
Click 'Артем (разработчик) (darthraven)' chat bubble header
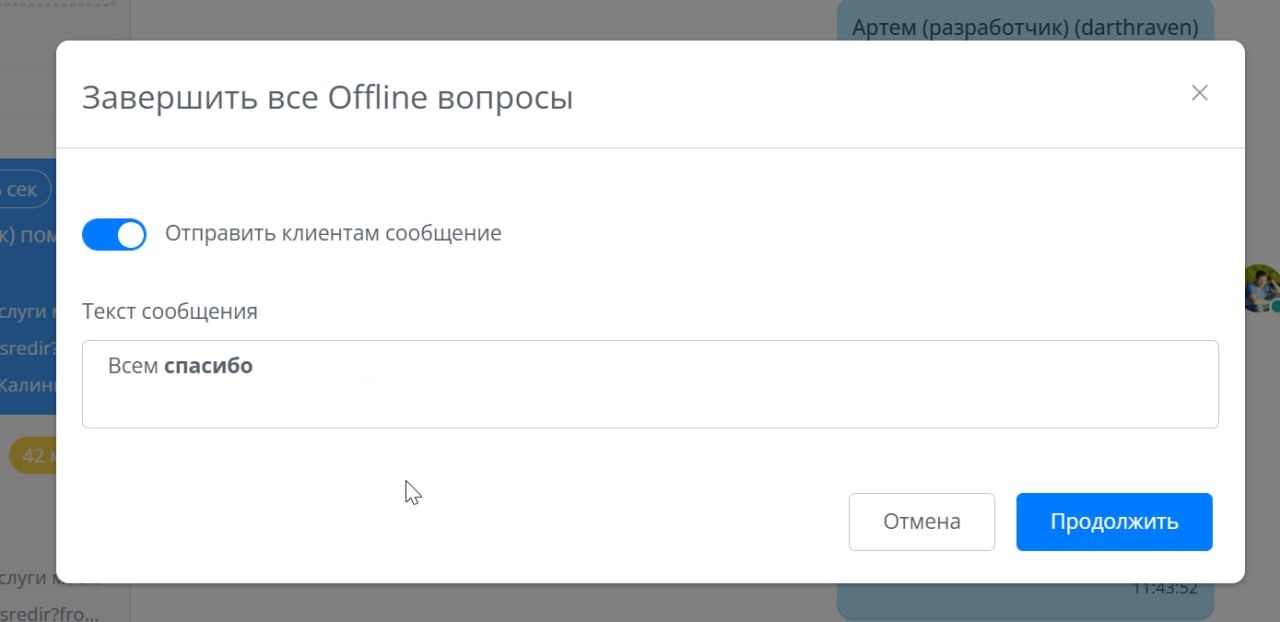click(1024, 28)
